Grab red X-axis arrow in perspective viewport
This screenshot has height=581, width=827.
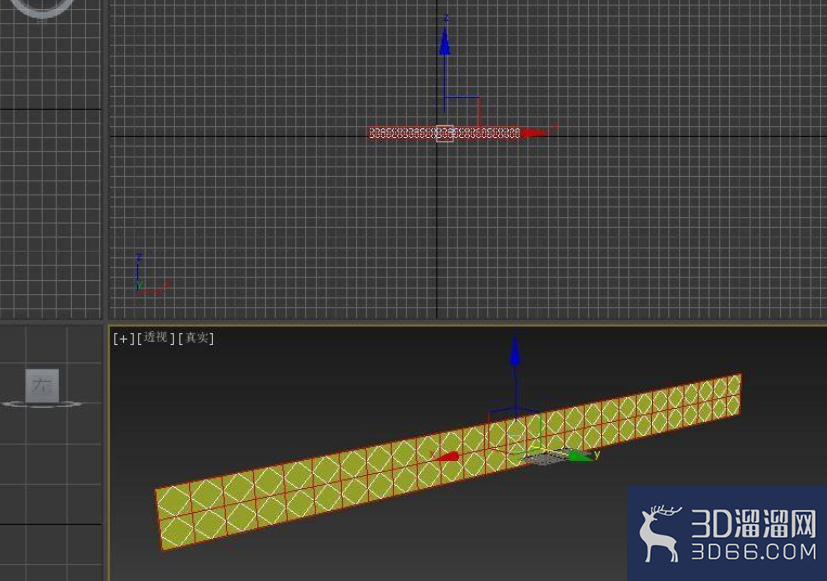click(446, 457)
